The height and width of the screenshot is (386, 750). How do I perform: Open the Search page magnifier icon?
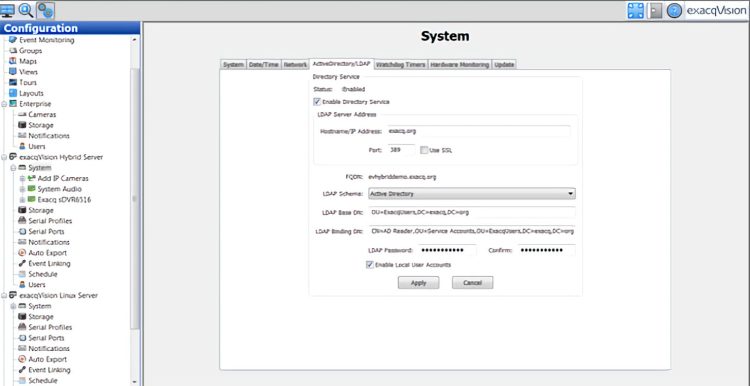click(26, 11)
